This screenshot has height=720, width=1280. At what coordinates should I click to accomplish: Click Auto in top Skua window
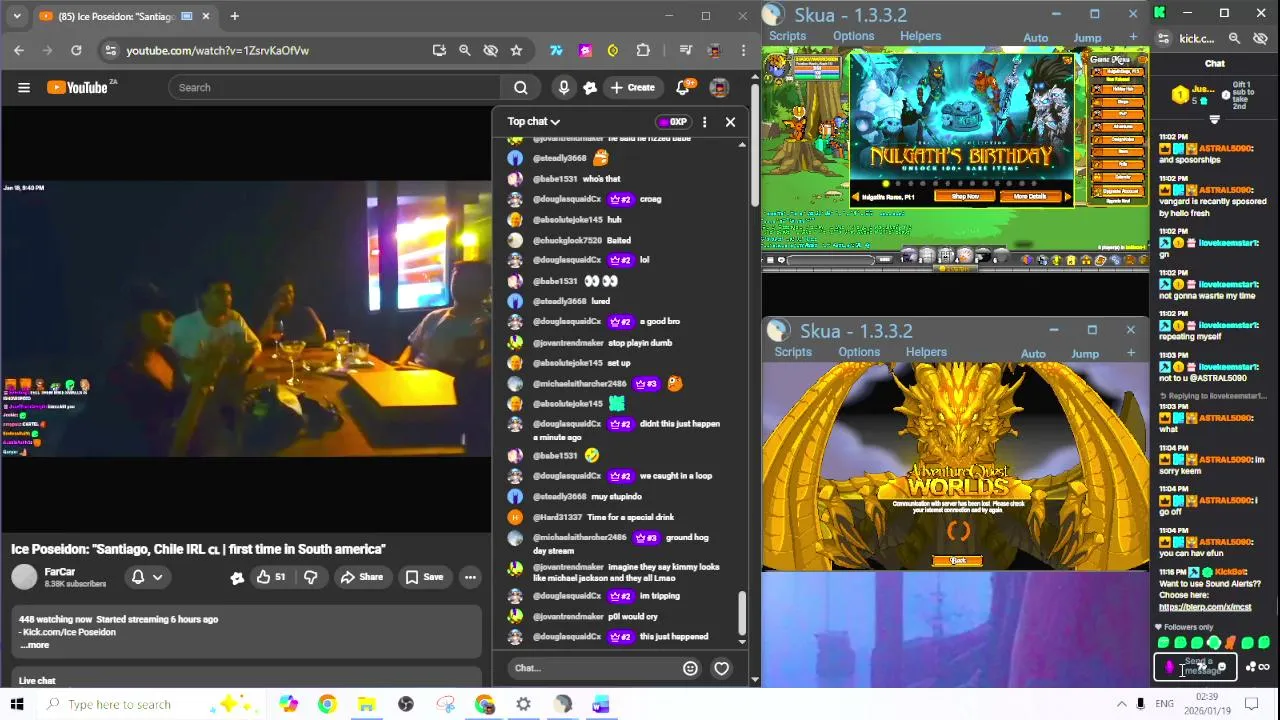coord(1036,38)
